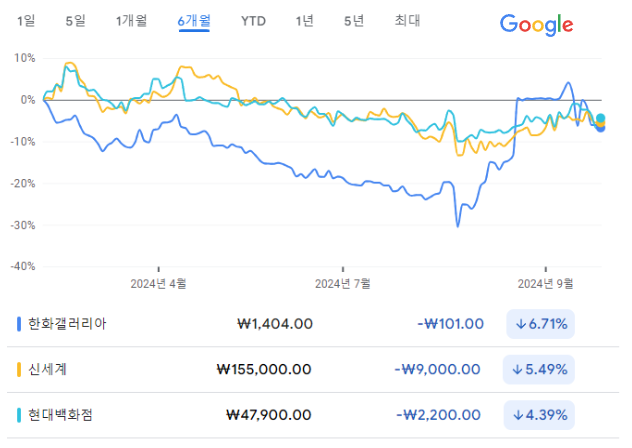The image size is (632, 448).
Task: Click the ↓4.39% change badge
Action: [x=539, y=415]
